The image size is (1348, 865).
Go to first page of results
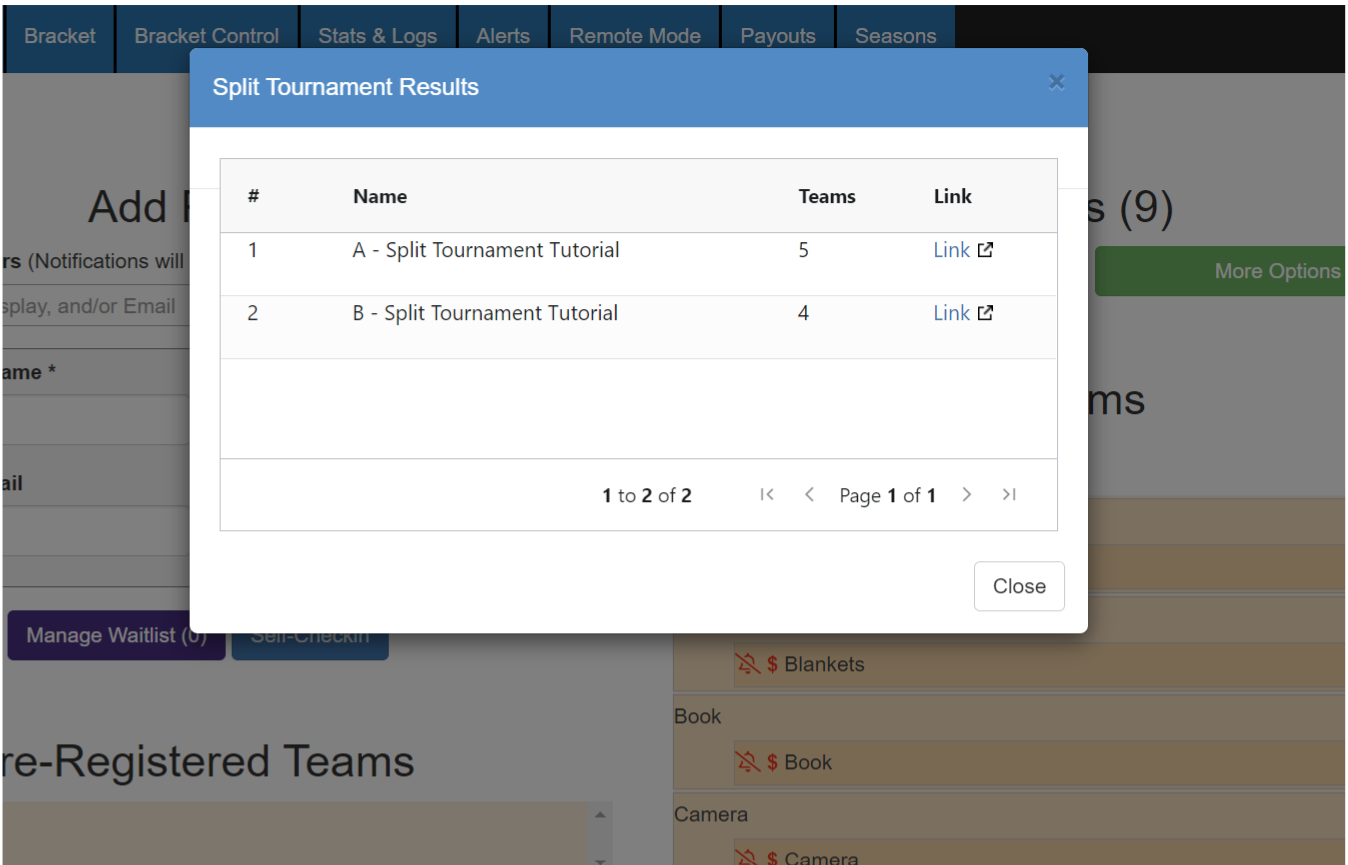point(767,494)
